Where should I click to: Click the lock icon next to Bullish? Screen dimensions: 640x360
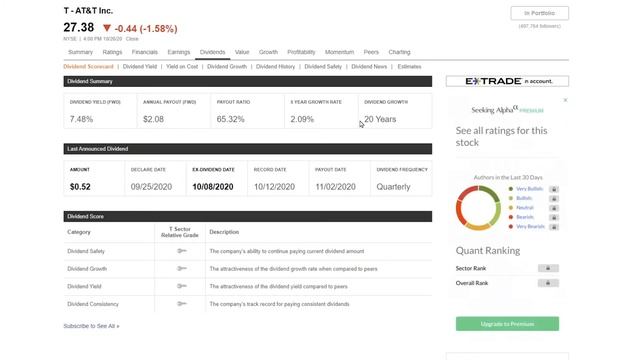(554, 198)
